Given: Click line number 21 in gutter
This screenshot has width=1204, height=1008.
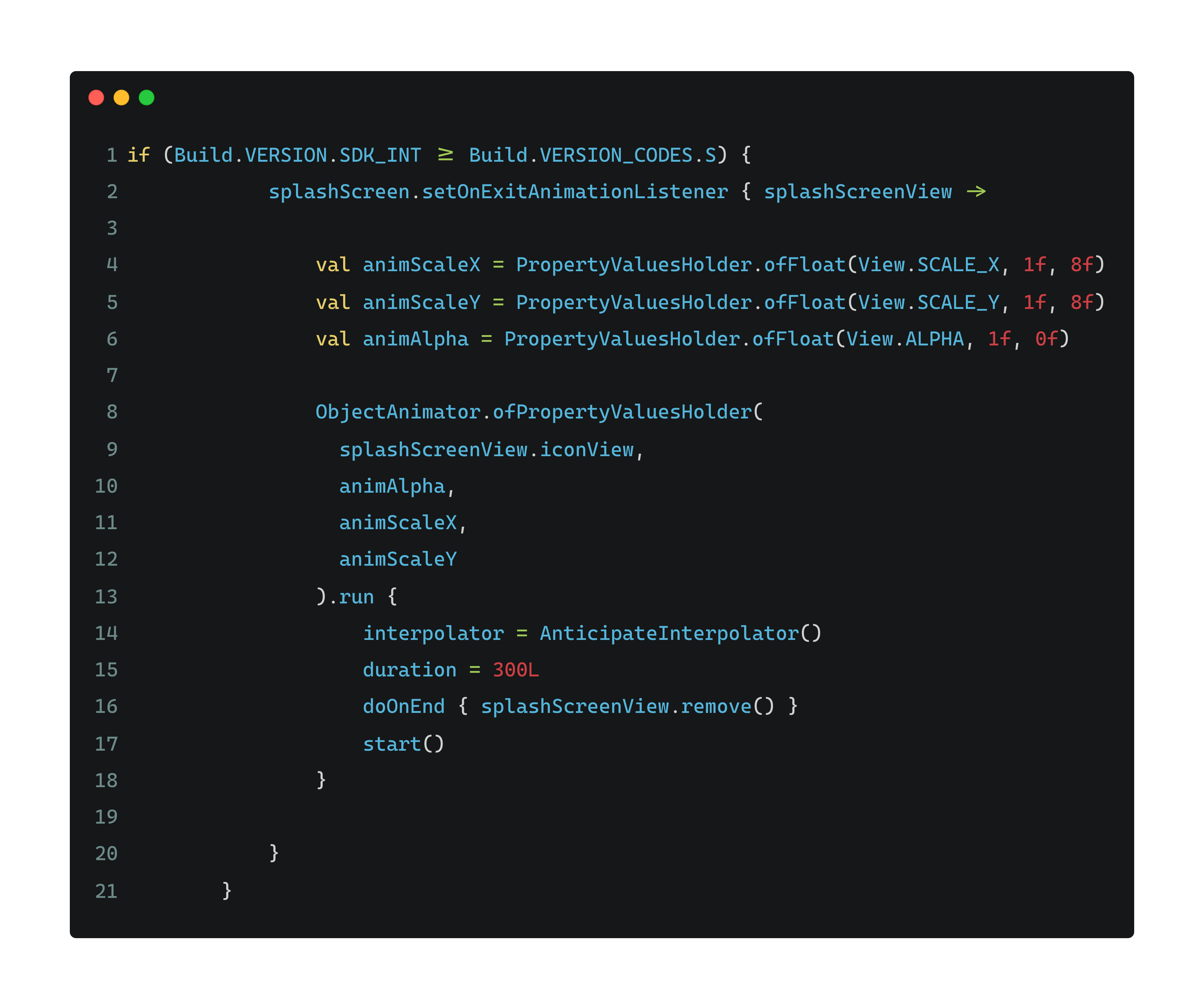Looking at the screenshot, I should [106, 891].
